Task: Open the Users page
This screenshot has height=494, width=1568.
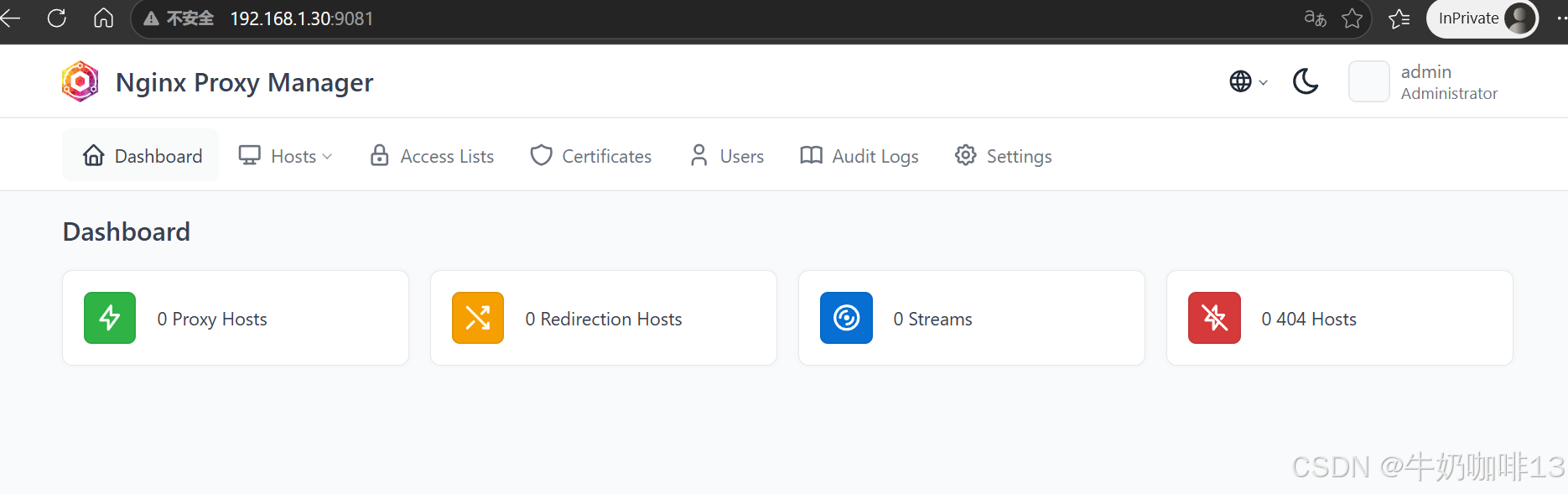Action: pos(726,156)
